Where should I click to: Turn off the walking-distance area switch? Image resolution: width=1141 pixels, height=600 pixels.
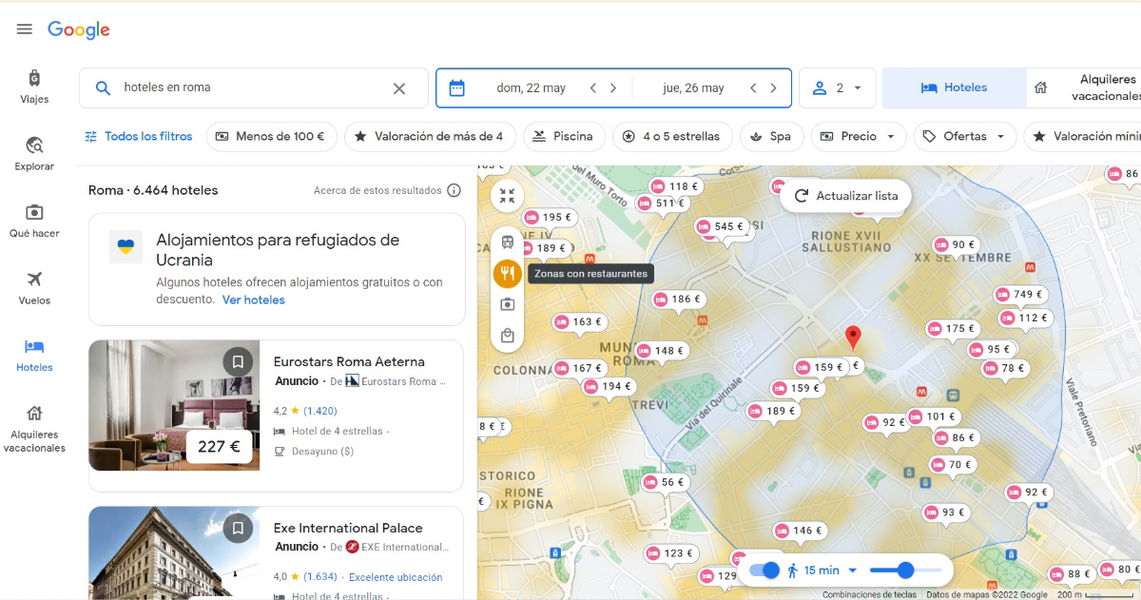764,570
